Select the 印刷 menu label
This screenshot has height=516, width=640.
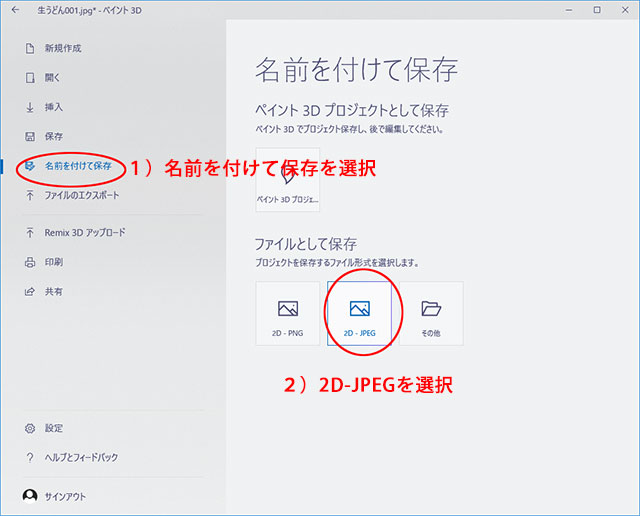click(53, 262)
